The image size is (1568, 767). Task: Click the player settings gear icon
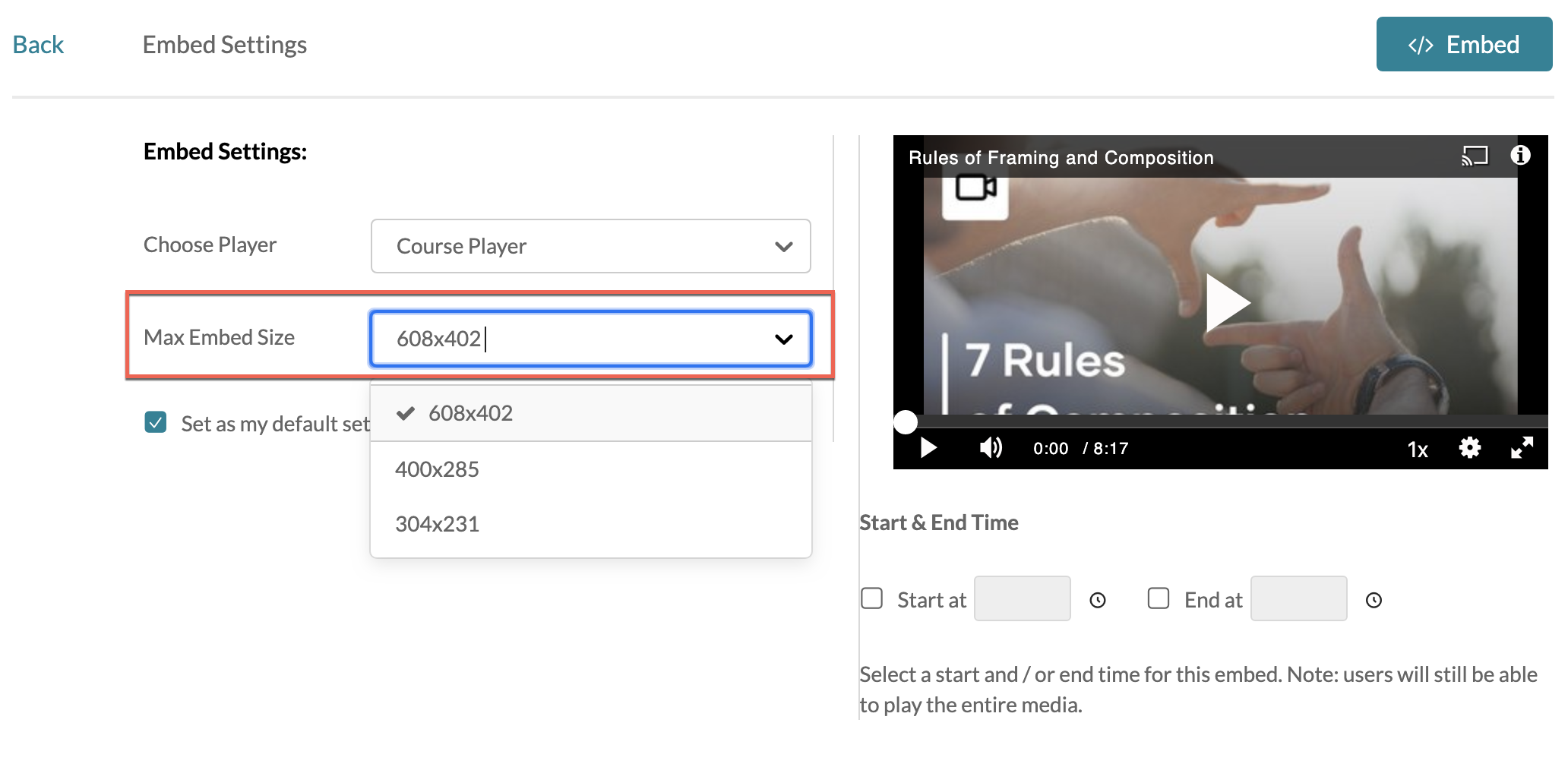(1469, 448)
